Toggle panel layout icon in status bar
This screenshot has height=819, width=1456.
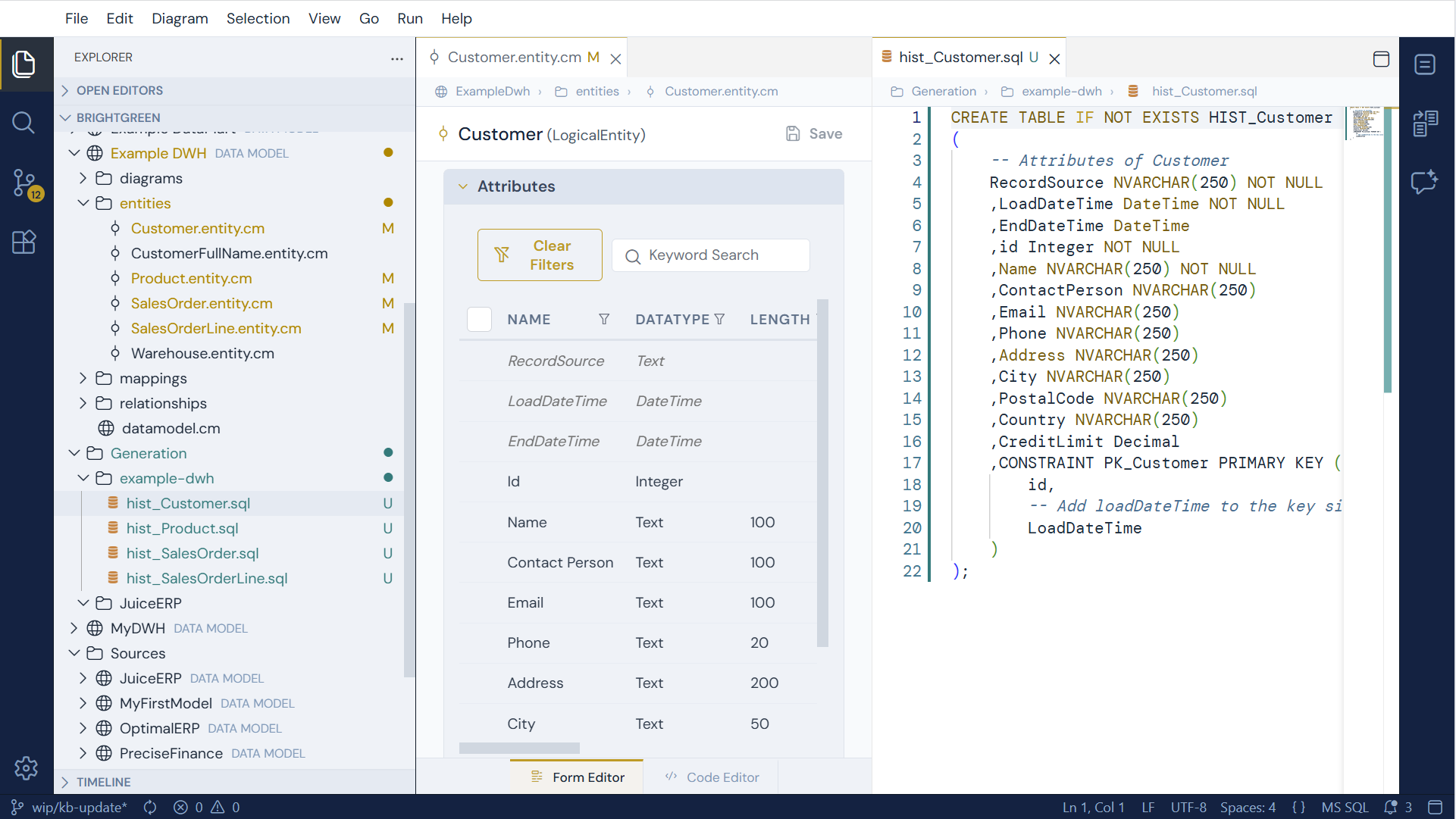pos(1435,808)
